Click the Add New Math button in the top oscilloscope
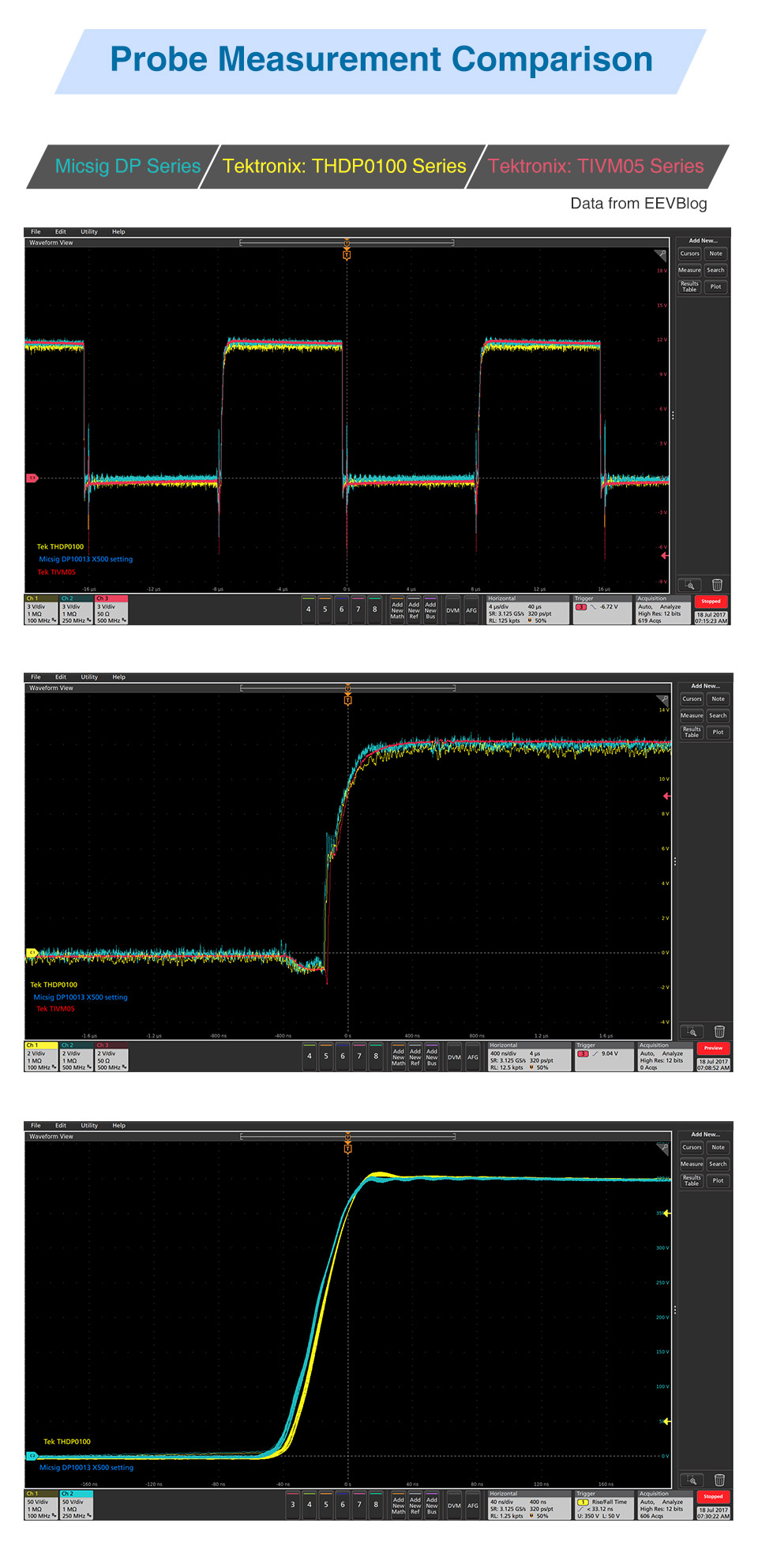 pyautogui.click(x=397, y=610)
